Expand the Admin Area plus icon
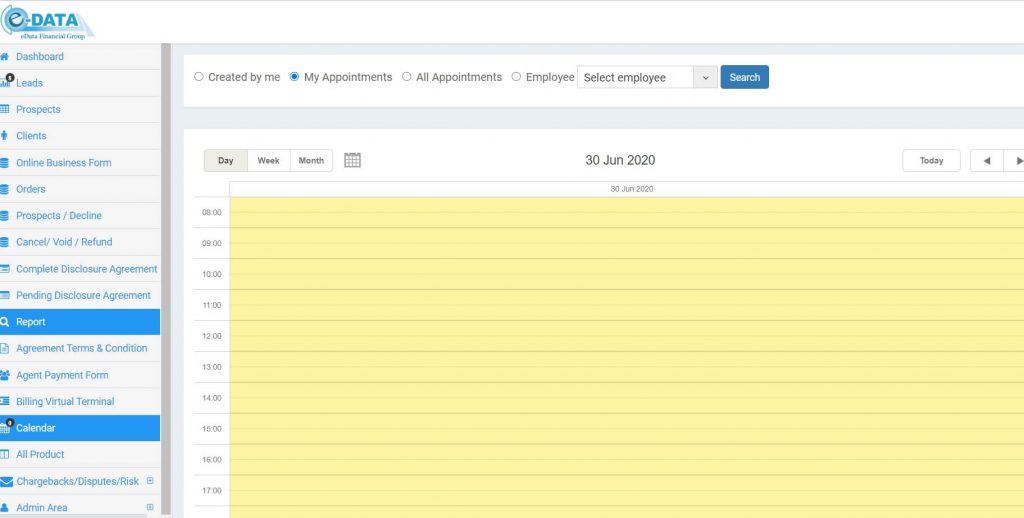Screen dimensions: 1024x518 click(150, 507)
